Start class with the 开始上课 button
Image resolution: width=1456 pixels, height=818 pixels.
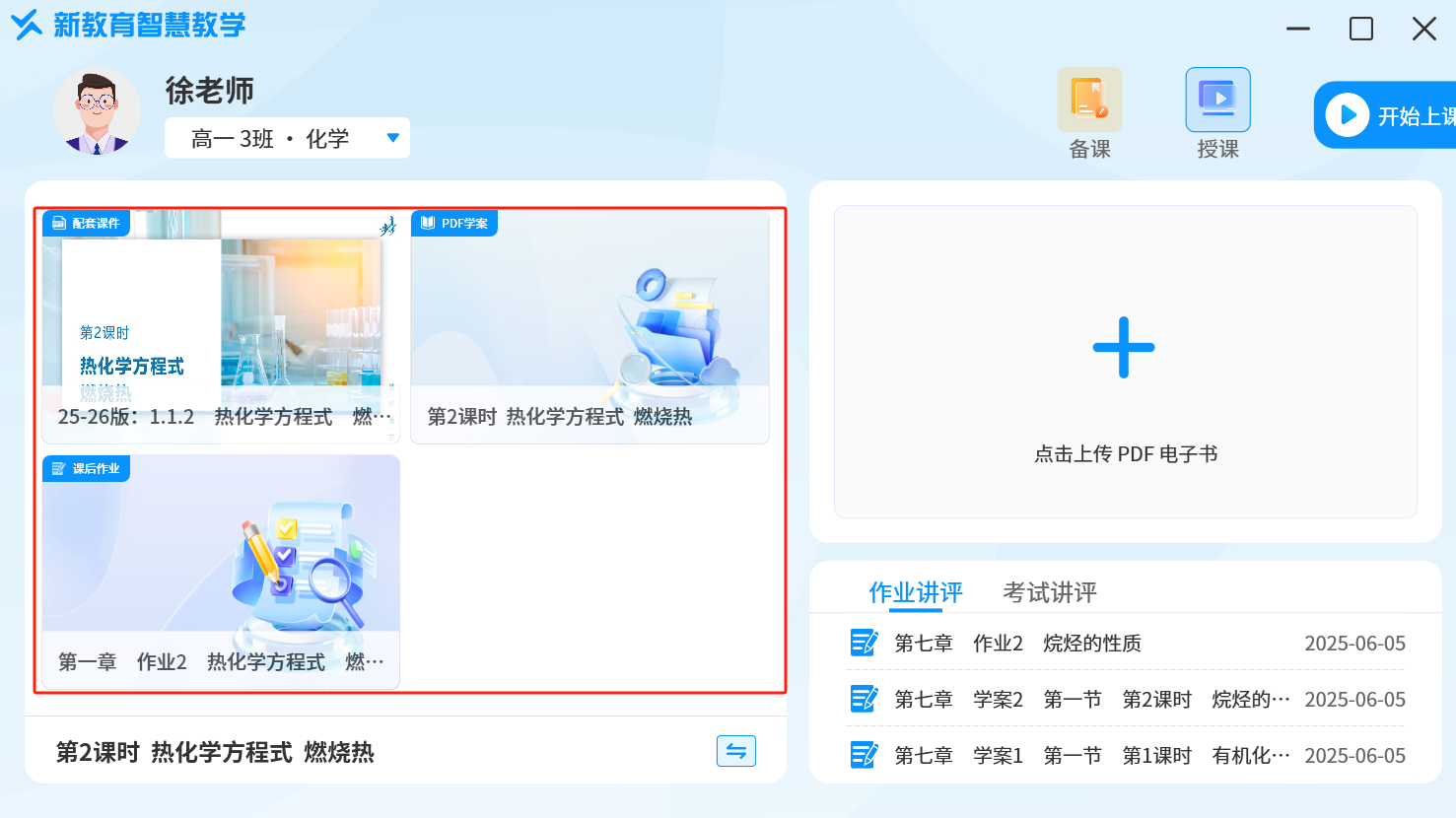1385,115
